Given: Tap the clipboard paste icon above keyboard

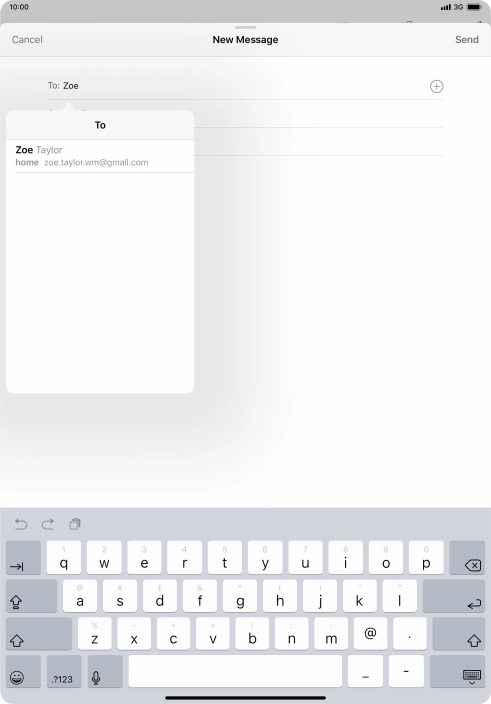Looking at the screenshot, I should point(75,524).
